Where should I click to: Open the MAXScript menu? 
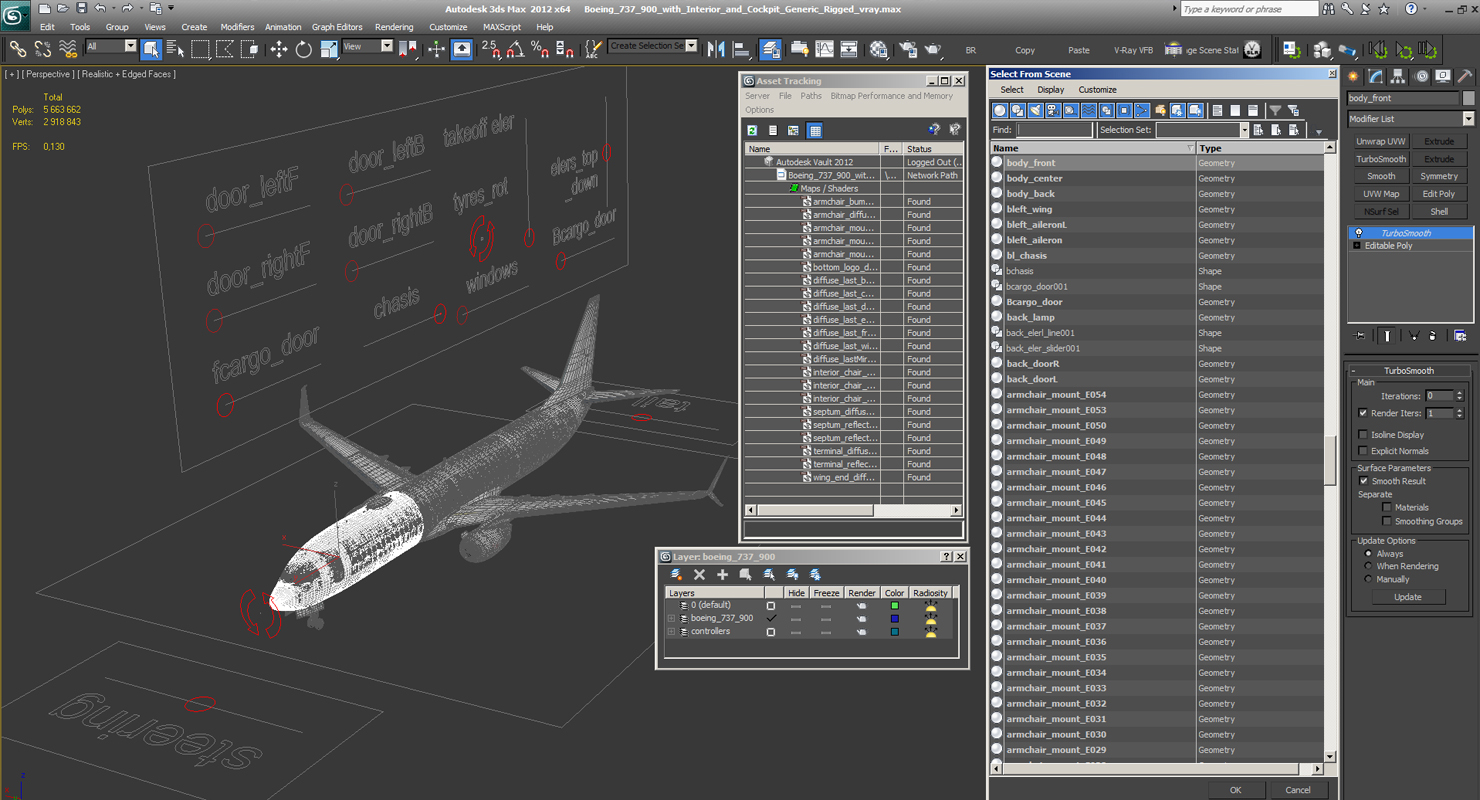point(502,27)
